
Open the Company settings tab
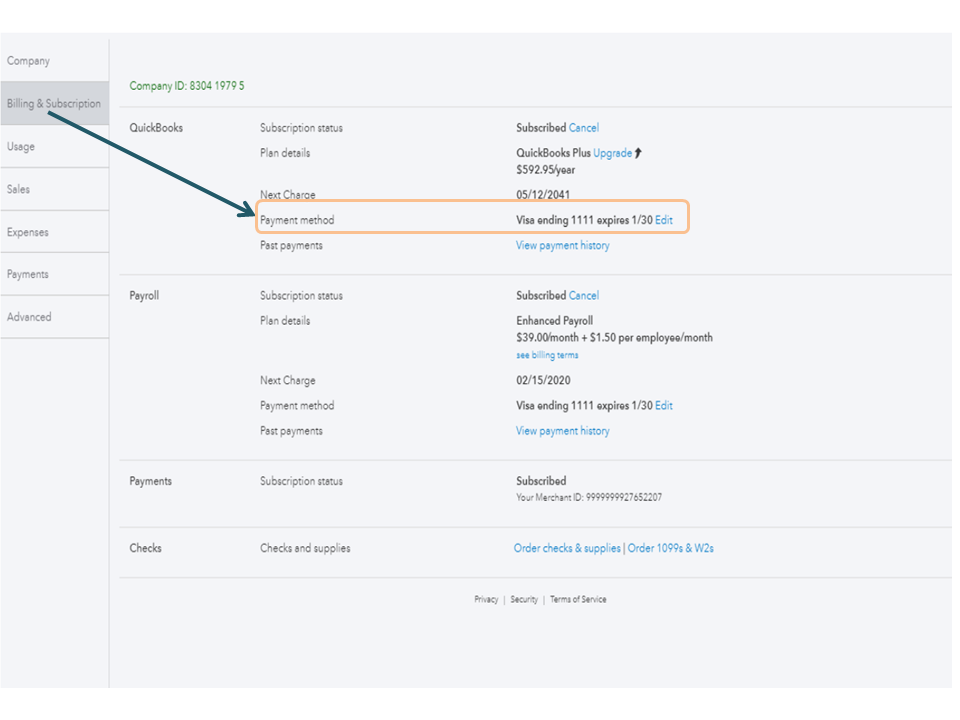tap(29, 61)
